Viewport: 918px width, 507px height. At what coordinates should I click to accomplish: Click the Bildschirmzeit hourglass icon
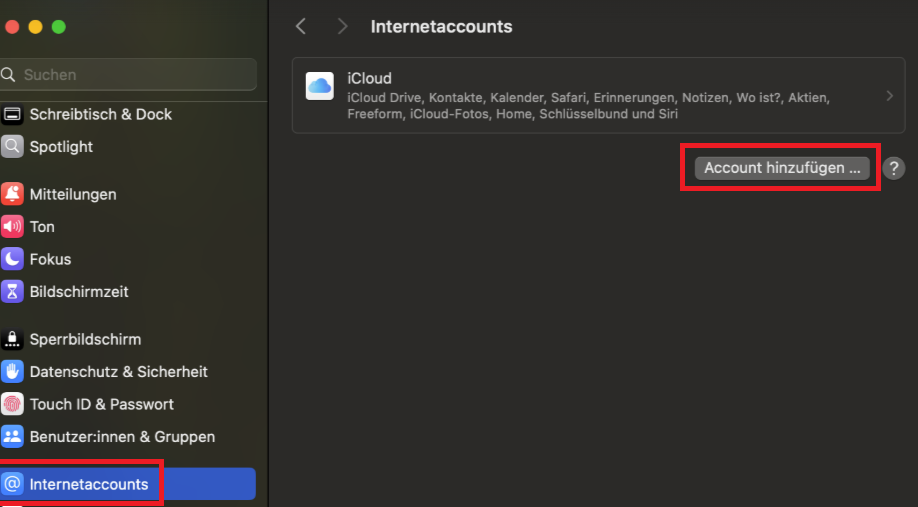click(12, 292)
